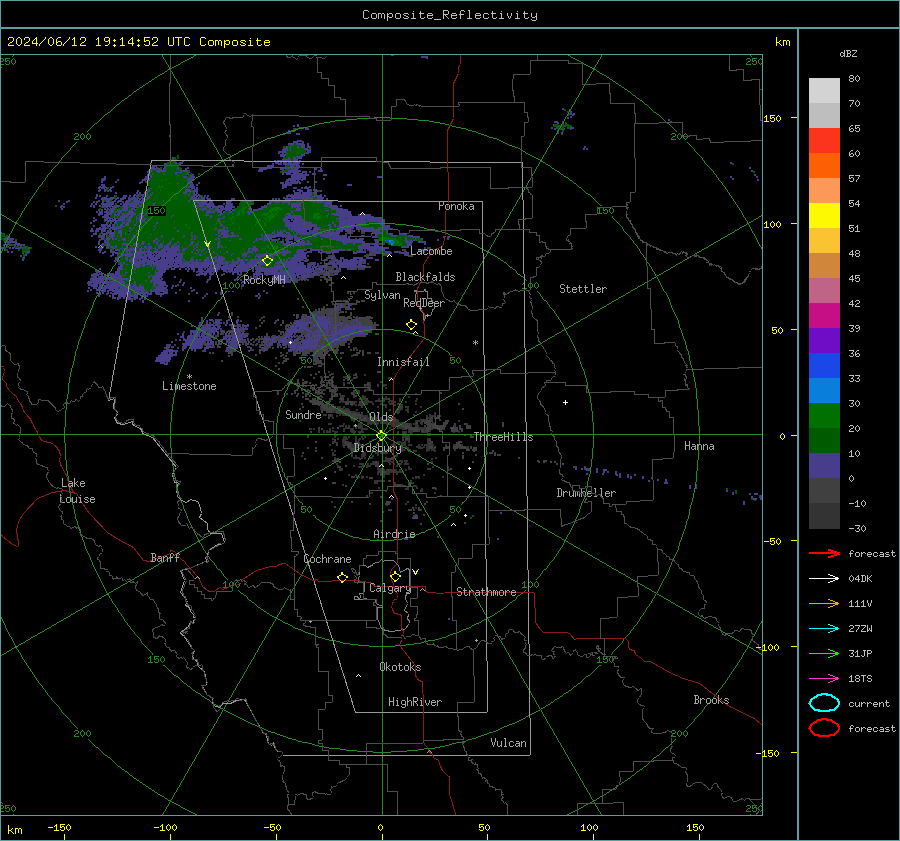900x841 pixels.
Task: Select the bright green 20–30 dBZ swatch
Action: coord(824,416)
